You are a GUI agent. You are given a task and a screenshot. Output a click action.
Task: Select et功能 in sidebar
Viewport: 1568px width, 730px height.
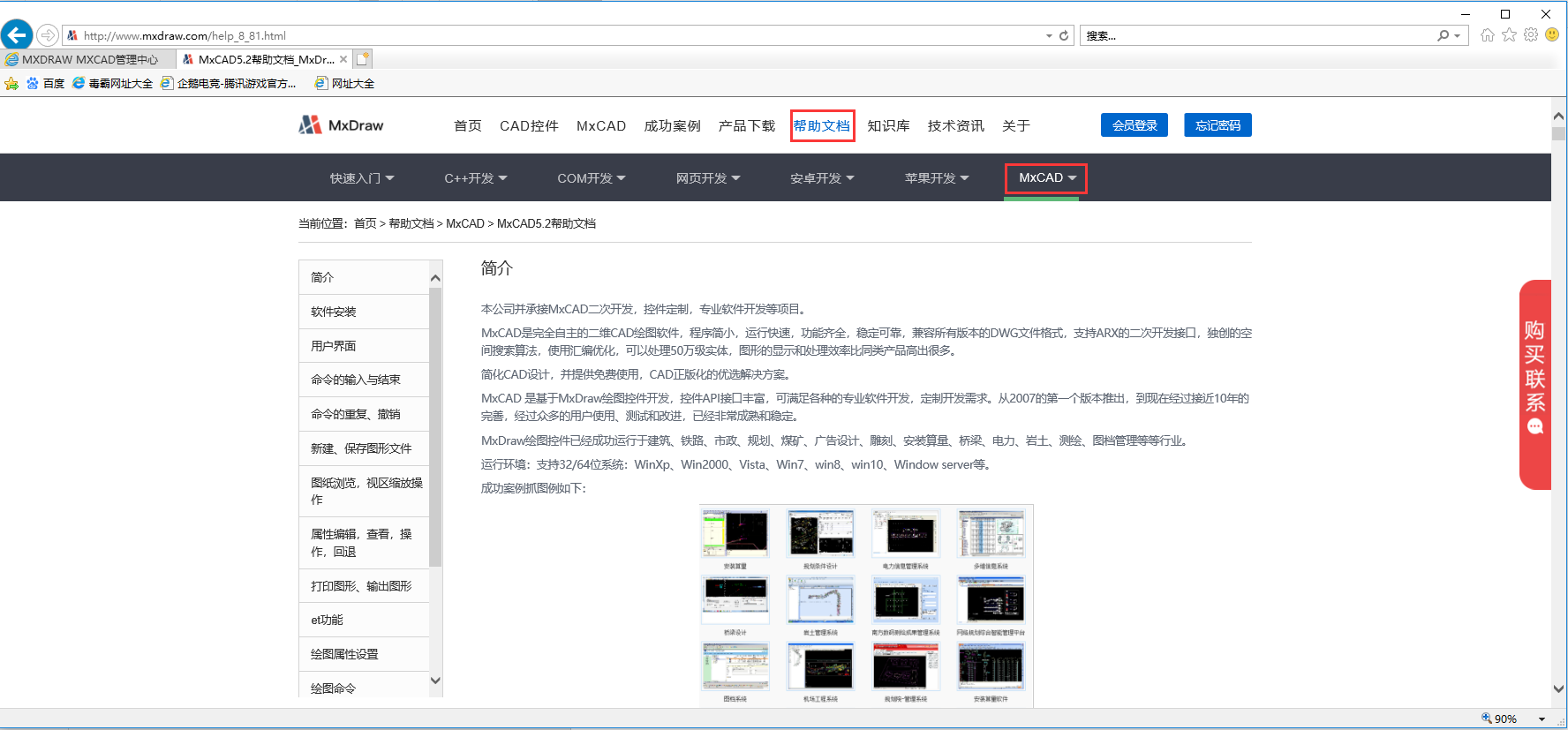tap(364, 620)
